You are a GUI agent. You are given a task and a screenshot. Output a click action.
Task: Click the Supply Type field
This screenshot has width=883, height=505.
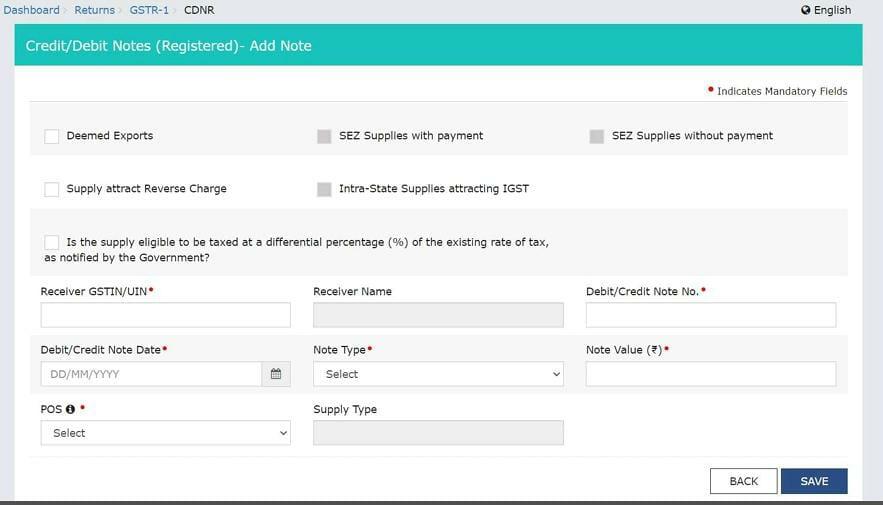[438, 433]
